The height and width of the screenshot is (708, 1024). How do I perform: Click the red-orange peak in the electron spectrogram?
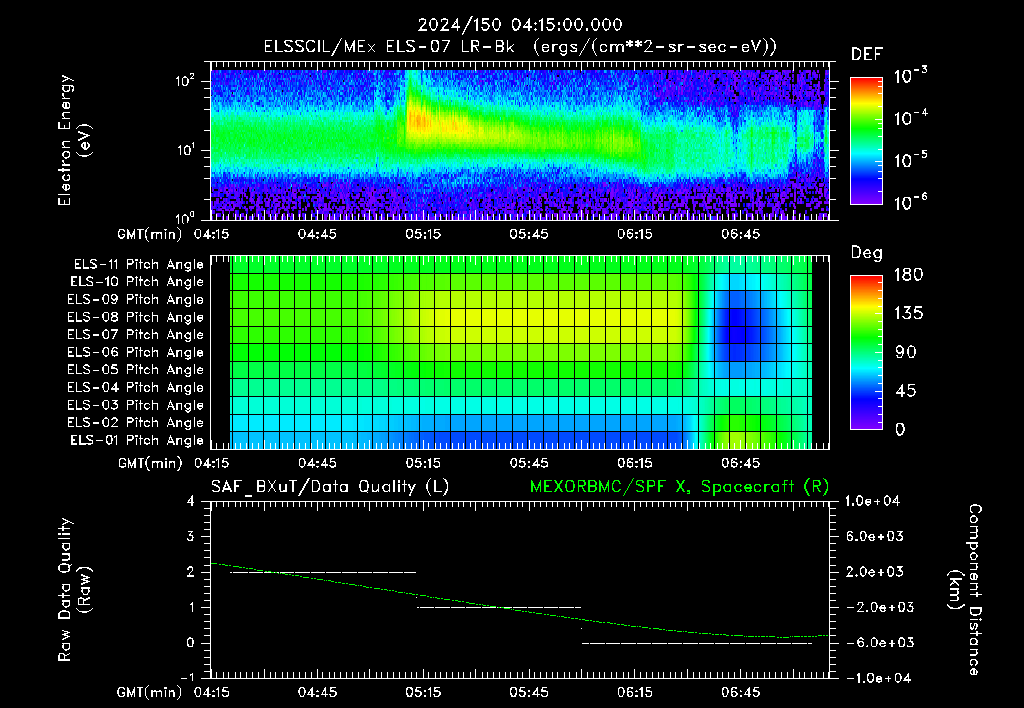click(x=420, y=121)
